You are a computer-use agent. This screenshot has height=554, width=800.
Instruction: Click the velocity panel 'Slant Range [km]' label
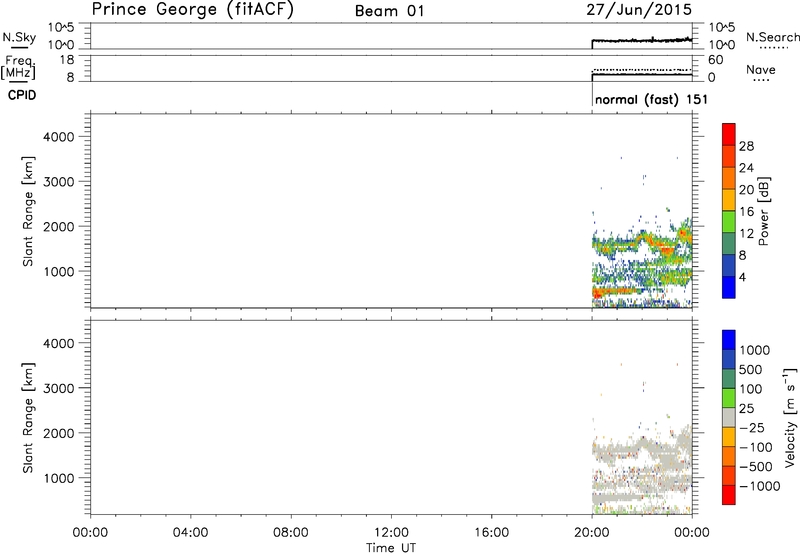28,418
